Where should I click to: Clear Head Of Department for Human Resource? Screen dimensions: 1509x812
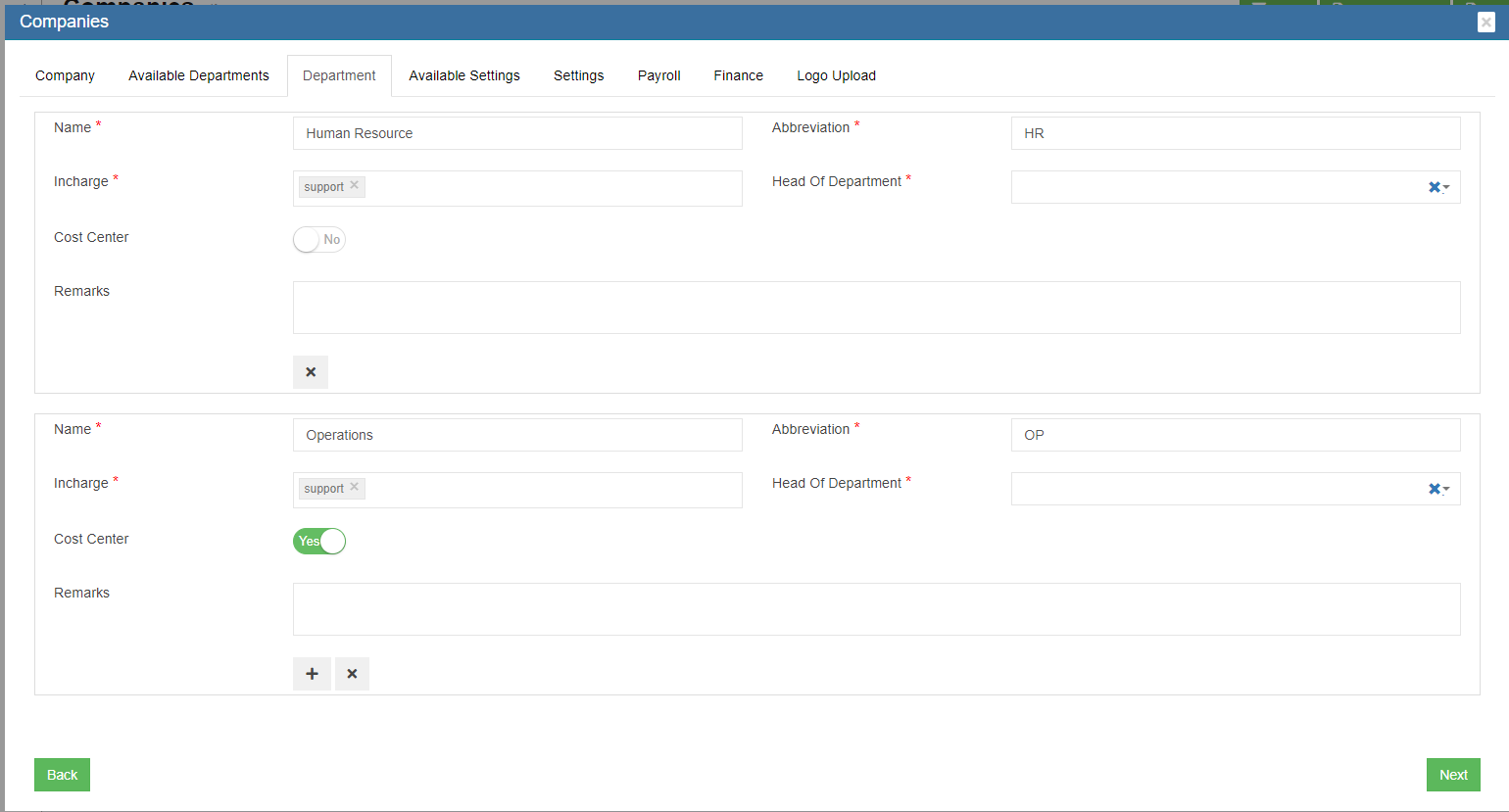coord(1434,187)
